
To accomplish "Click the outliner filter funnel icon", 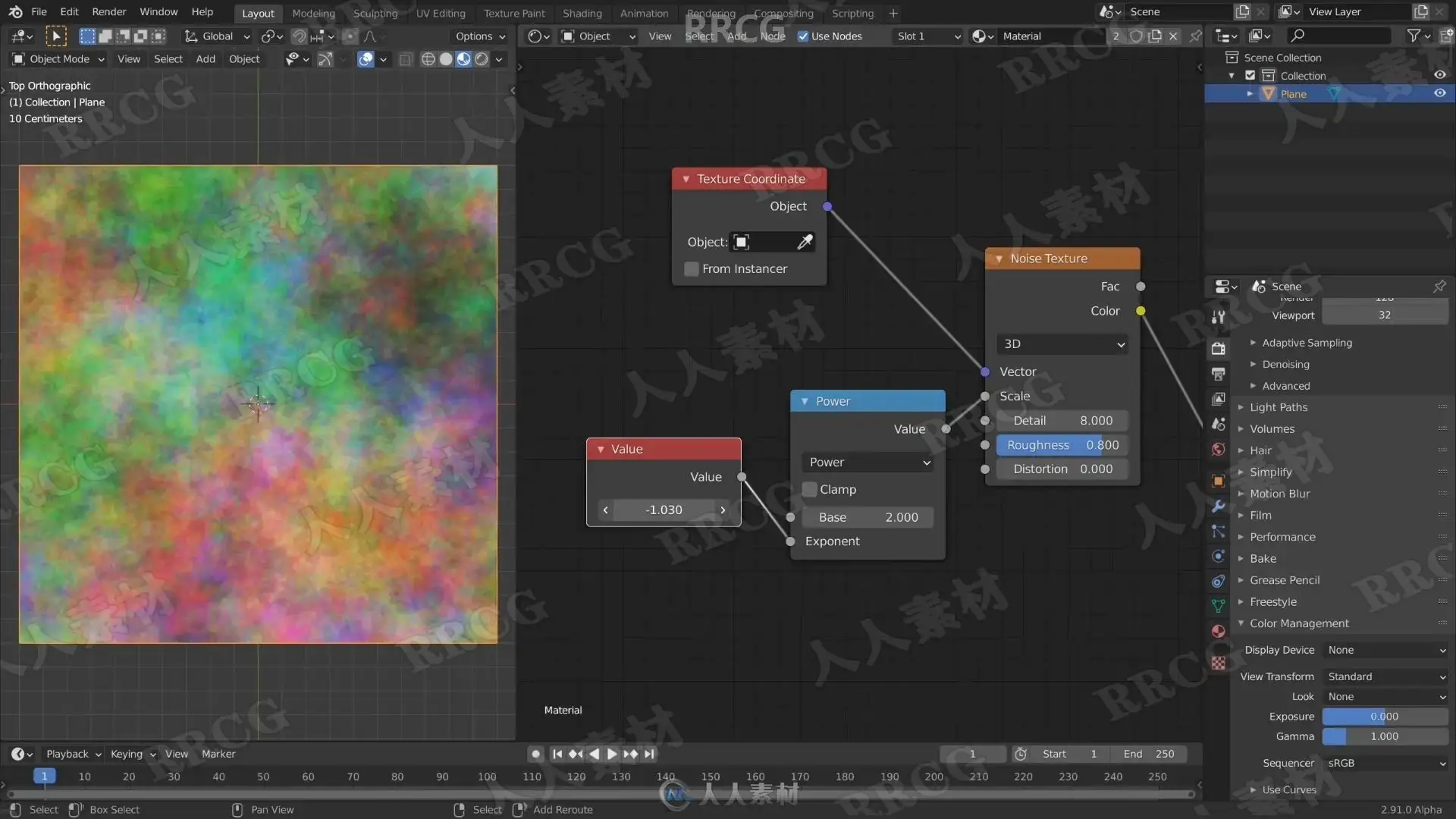I will tap(1414, 36).
